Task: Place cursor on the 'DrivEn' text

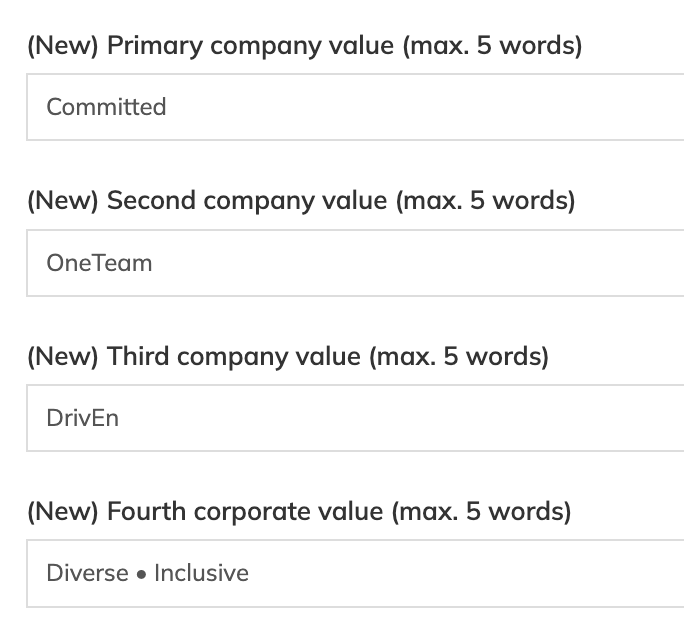Action: coord(82,418)
